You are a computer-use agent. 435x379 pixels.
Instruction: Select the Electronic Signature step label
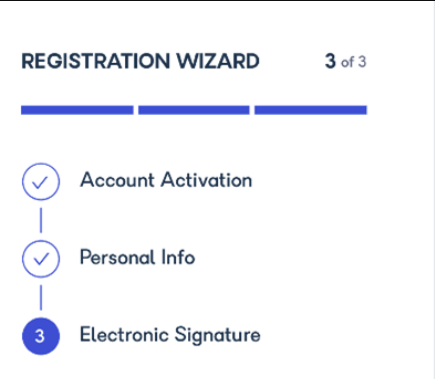tap(170, 335)
